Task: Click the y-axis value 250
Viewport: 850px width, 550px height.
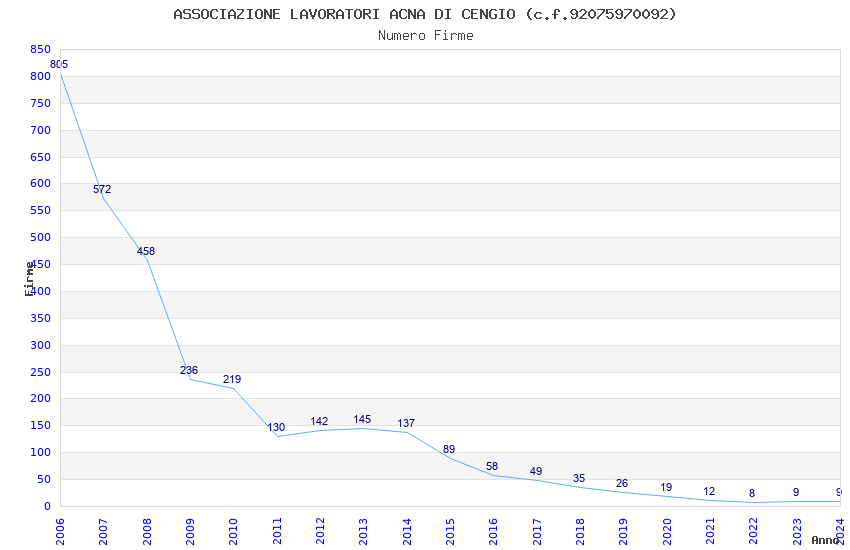Action: pos(41,373)
